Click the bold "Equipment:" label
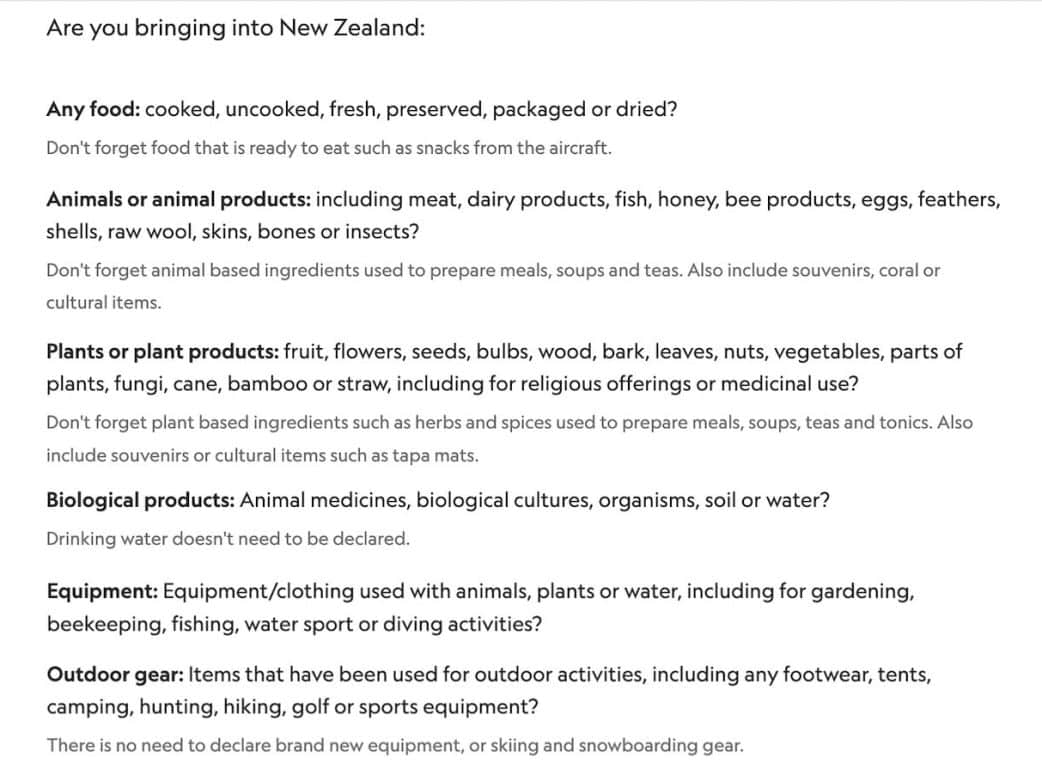This screenshot has height=782, width=1042. [101, 592]
